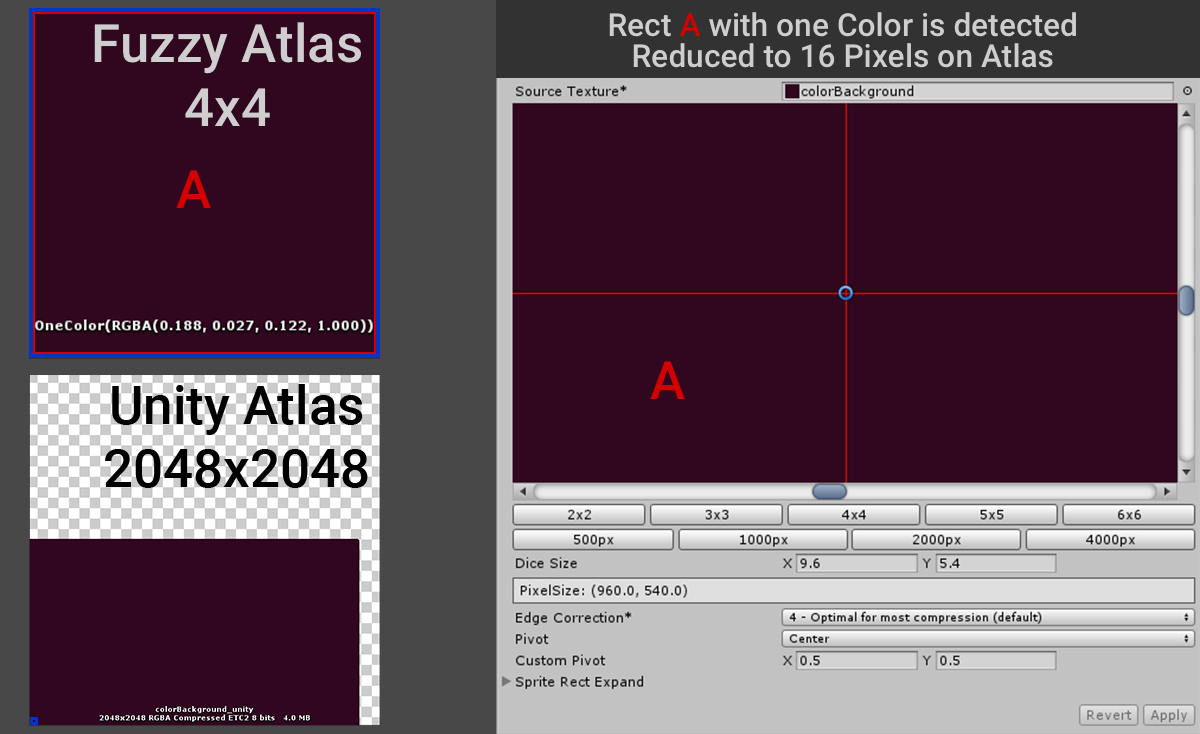Click the Dice Size Y input field

(x=996, y=564)
